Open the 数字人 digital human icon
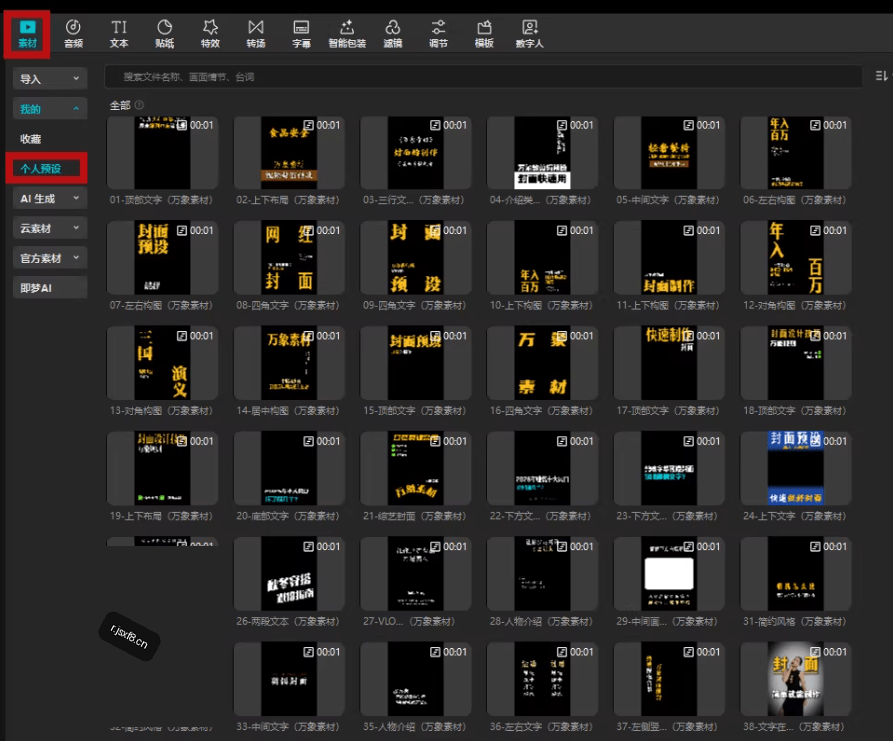Image resolution: width=893 pixels, height=741 pixels. (x=530, y=34)
